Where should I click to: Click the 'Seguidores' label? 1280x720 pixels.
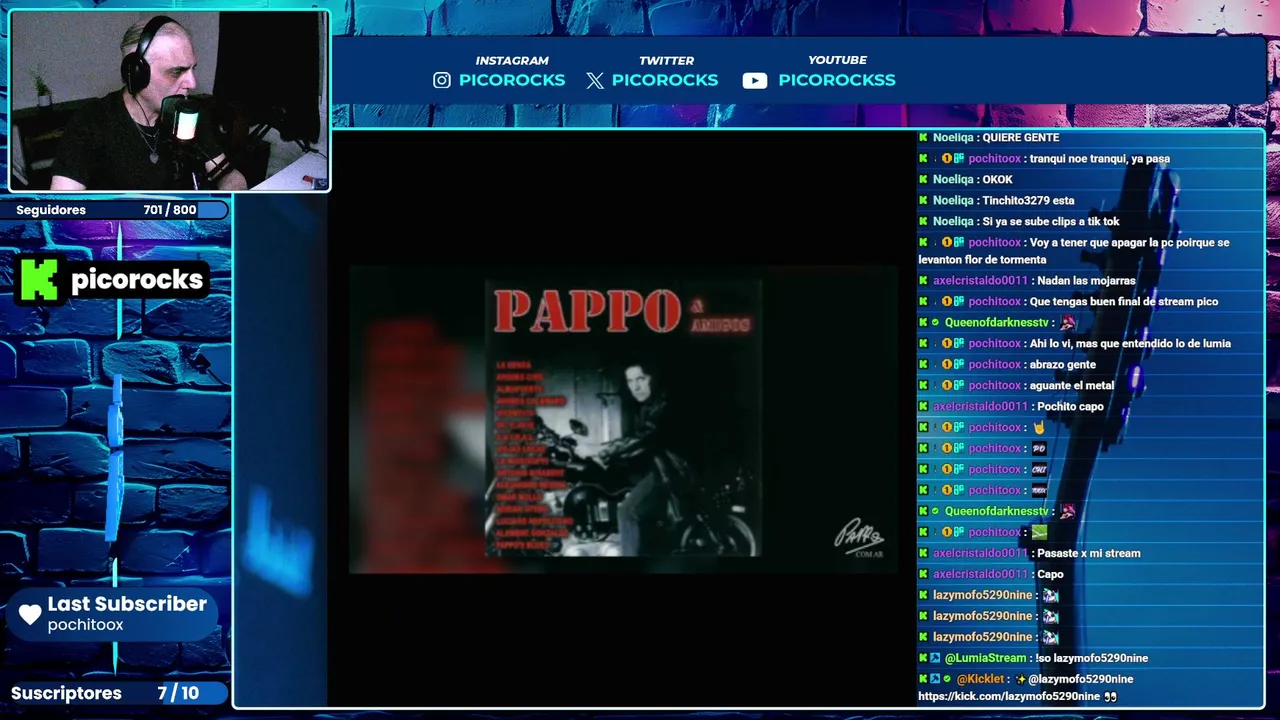51,210
